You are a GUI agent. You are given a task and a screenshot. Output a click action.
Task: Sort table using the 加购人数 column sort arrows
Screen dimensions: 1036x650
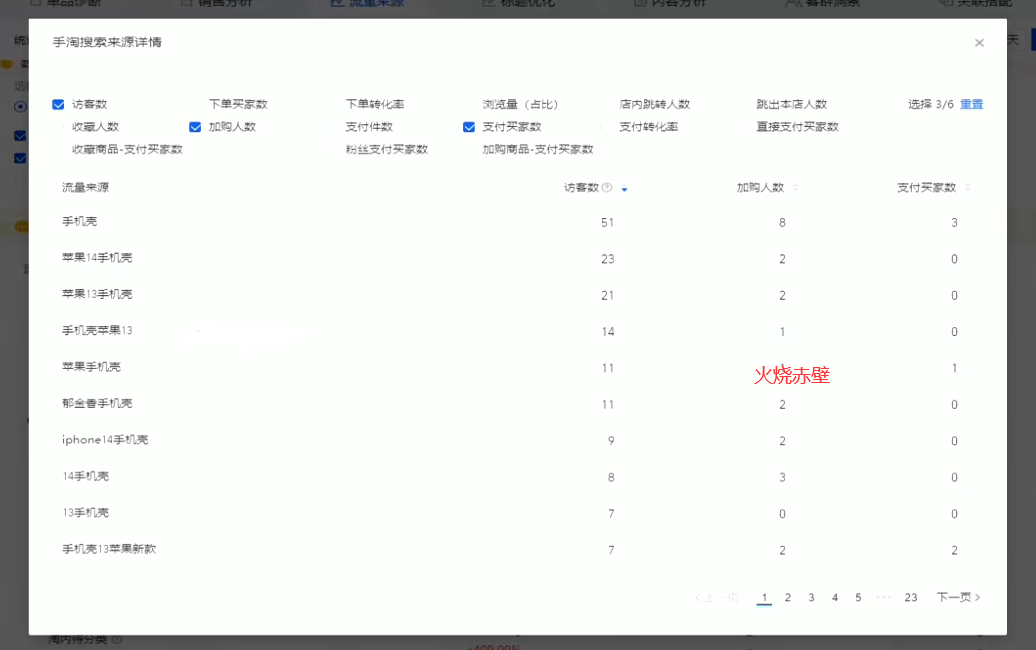point(796,188)
